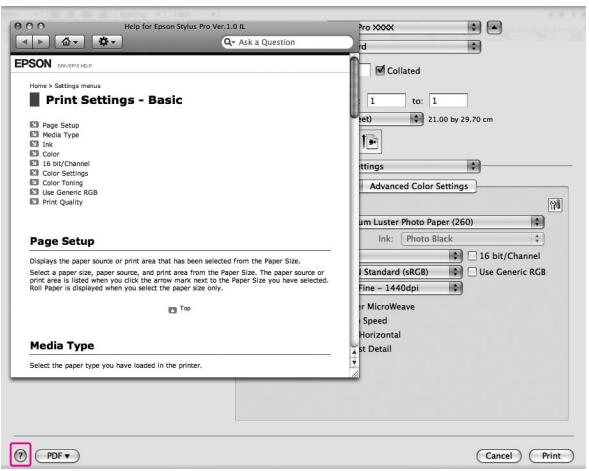Open the Home menu in Help toolbar
This screenshot has width=589, height=471.
(x=69, y=42)
